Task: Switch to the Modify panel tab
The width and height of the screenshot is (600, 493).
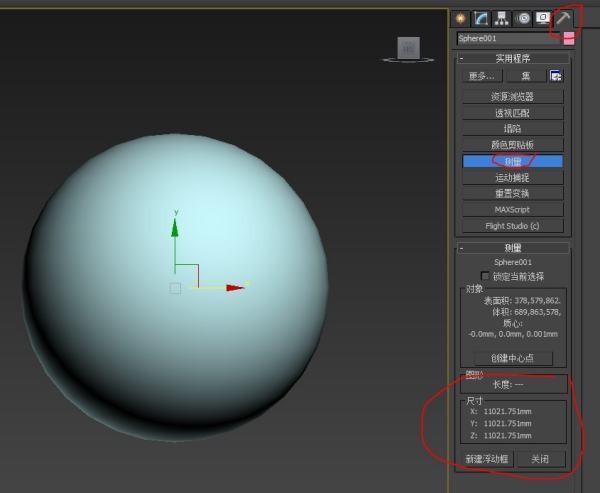Action: (480, 18)
